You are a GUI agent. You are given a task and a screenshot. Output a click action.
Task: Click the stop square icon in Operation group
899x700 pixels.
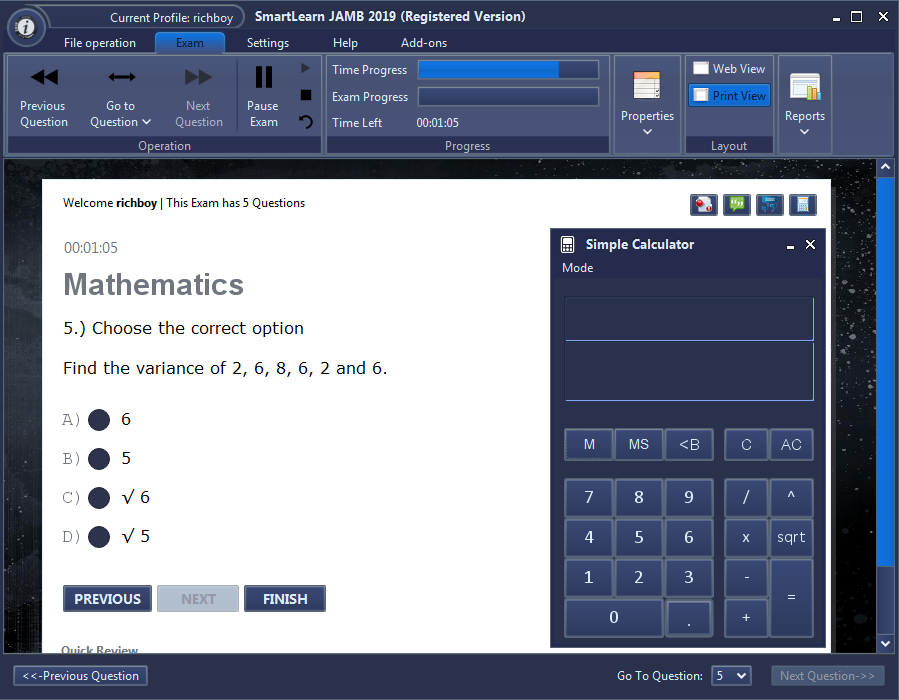[x=306, y=95]
